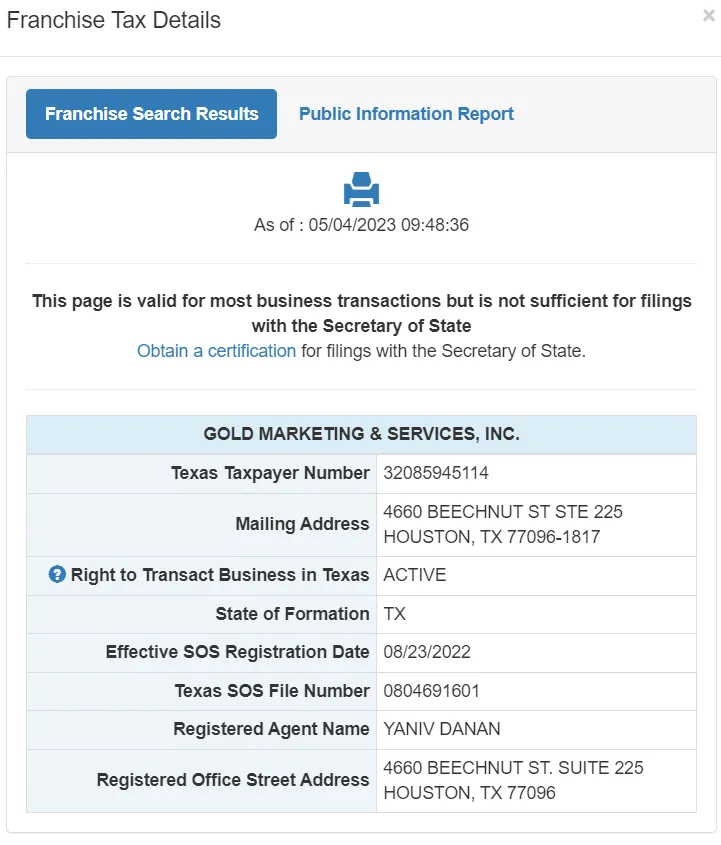
Task: Click the Franchise Tax Details title
Action: (114, 20)
